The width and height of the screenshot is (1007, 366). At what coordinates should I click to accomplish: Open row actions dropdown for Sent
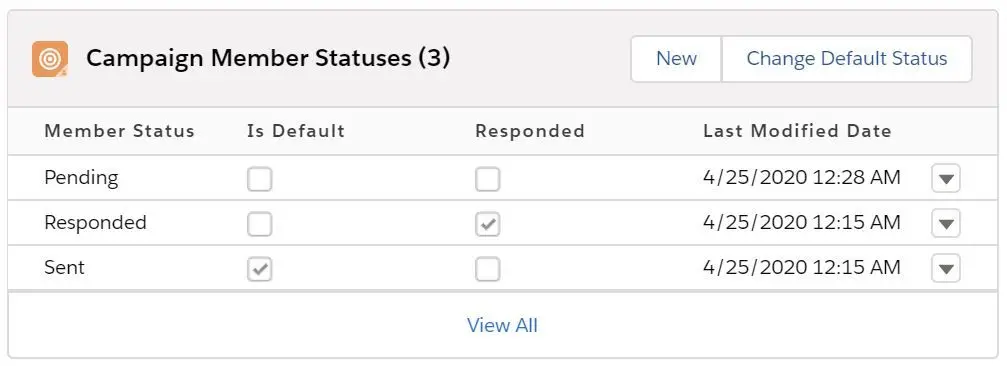point(945,268)
